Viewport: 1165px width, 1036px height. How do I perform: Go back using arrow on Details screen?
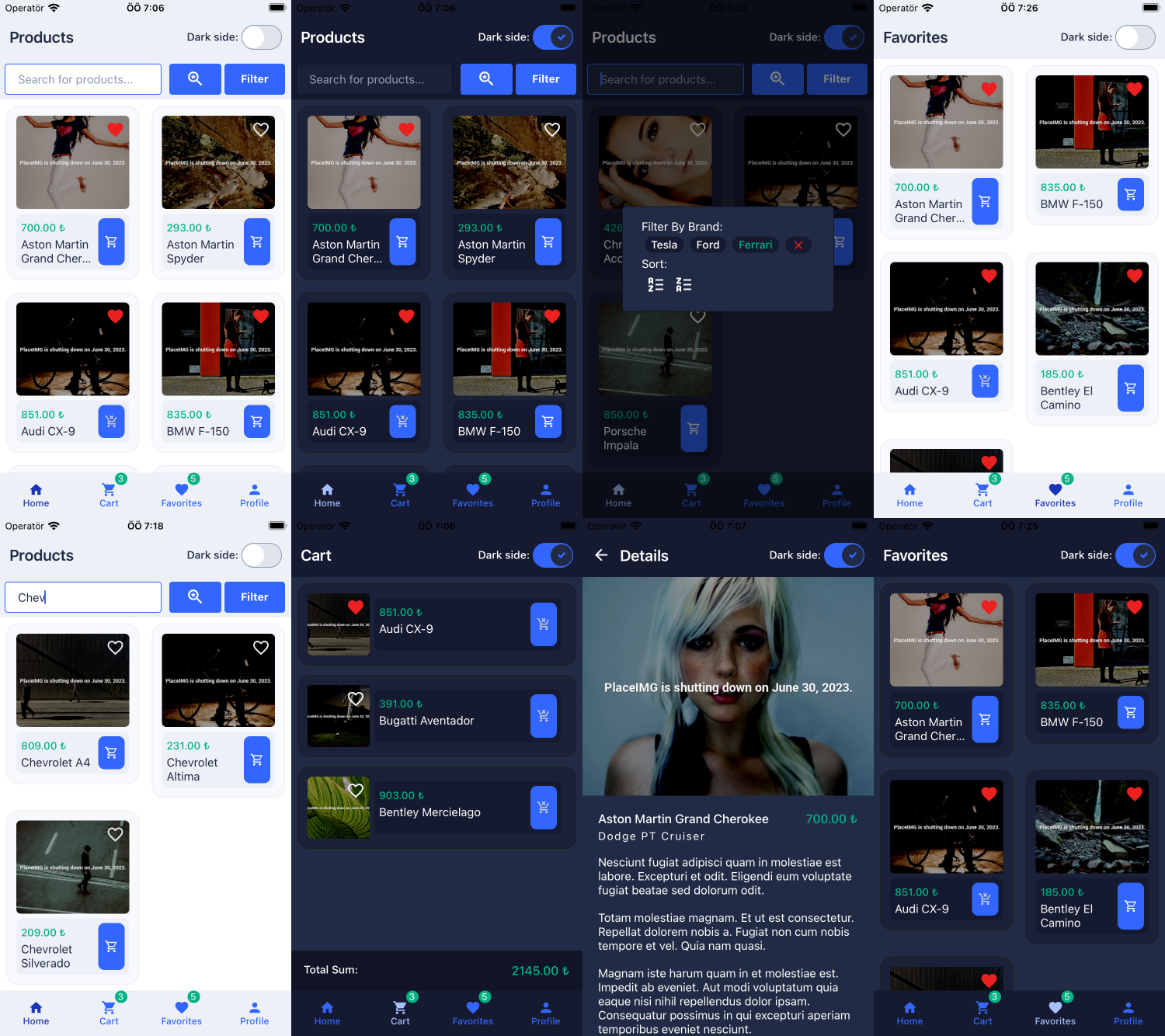point(601,555)
